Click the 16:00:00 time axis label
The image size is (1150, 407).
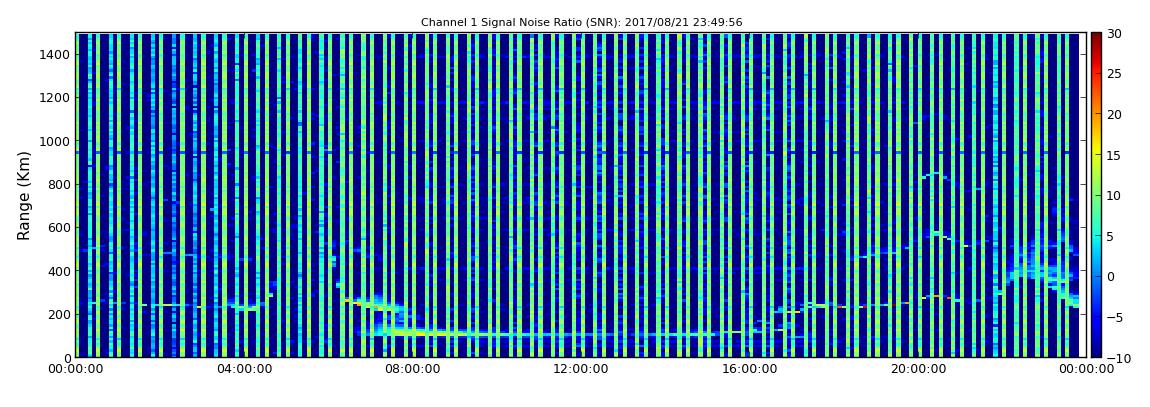coord(748,370)
